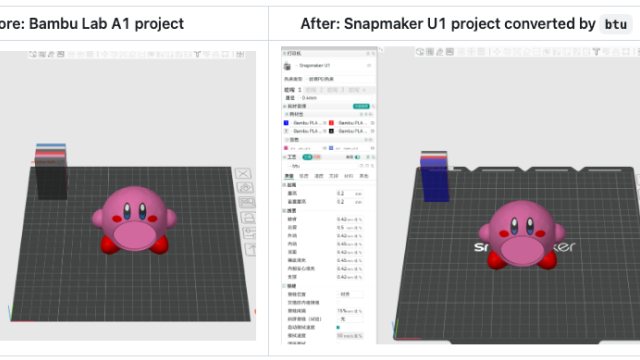Select the Kirby model on the Snapmaker U1 plate
Screen dimensions: 640x360
521,235
